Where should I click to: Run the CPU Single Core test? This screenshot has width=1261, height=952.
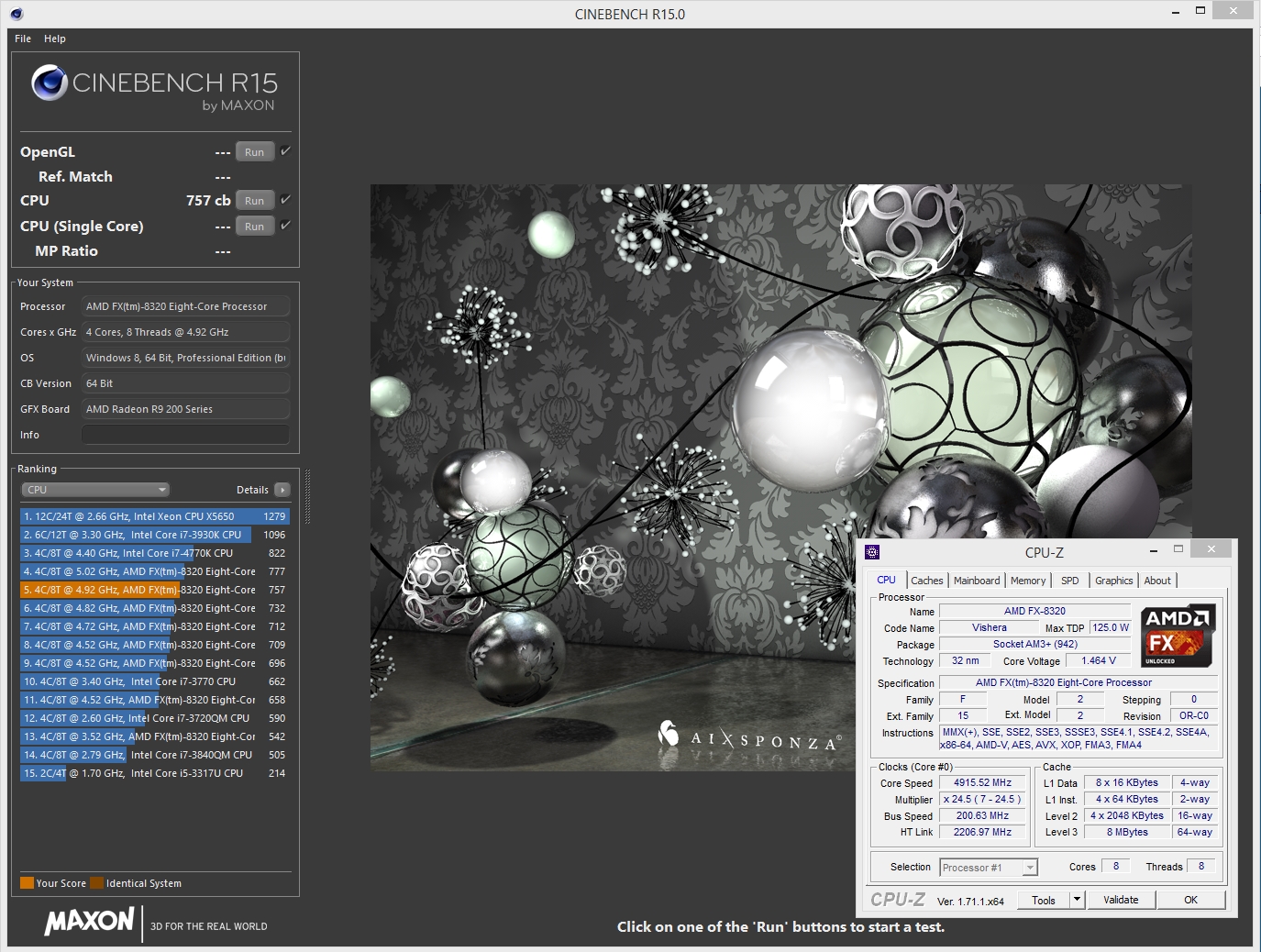pos(255,227)
